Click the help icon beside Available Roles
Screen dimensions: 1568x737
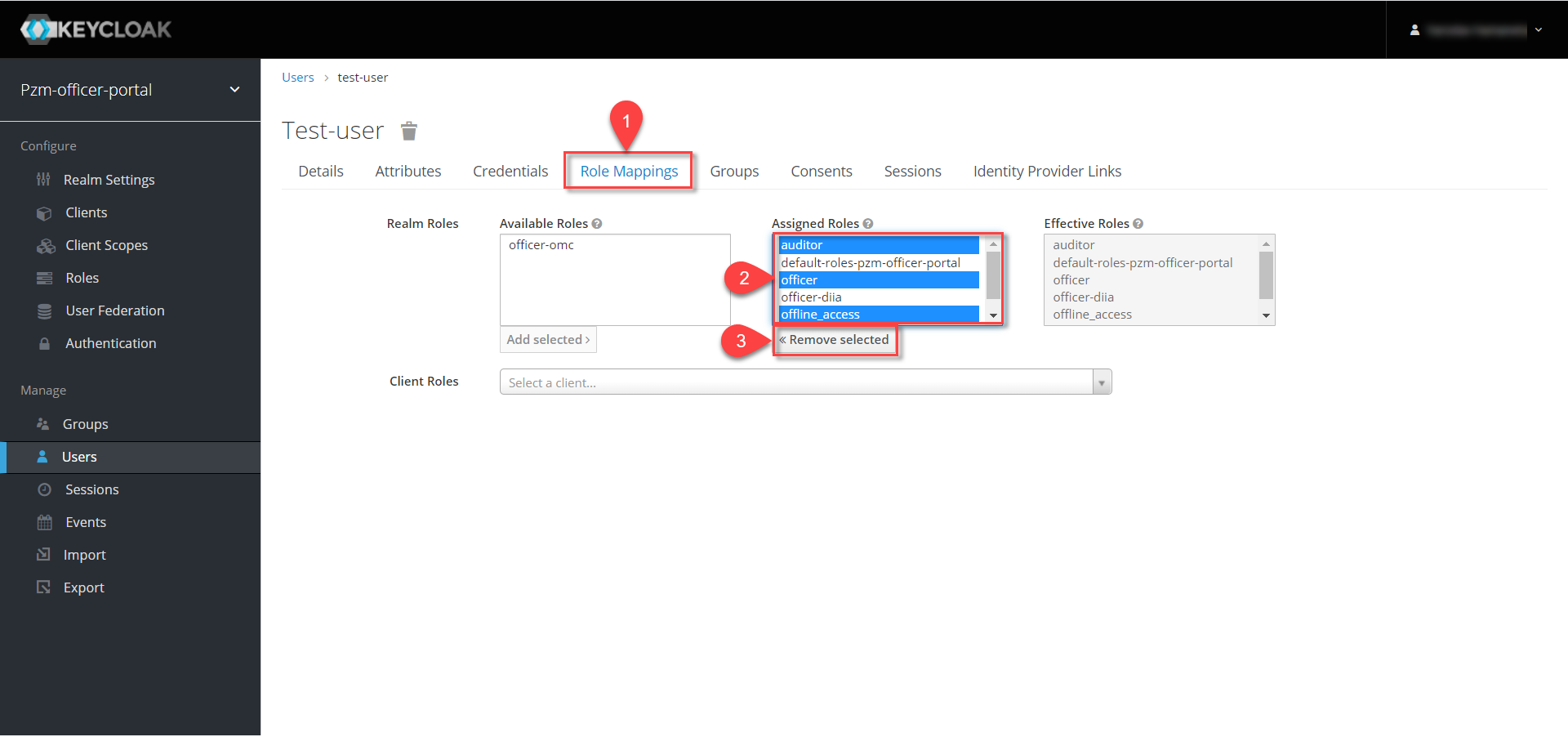pos(597,224)
